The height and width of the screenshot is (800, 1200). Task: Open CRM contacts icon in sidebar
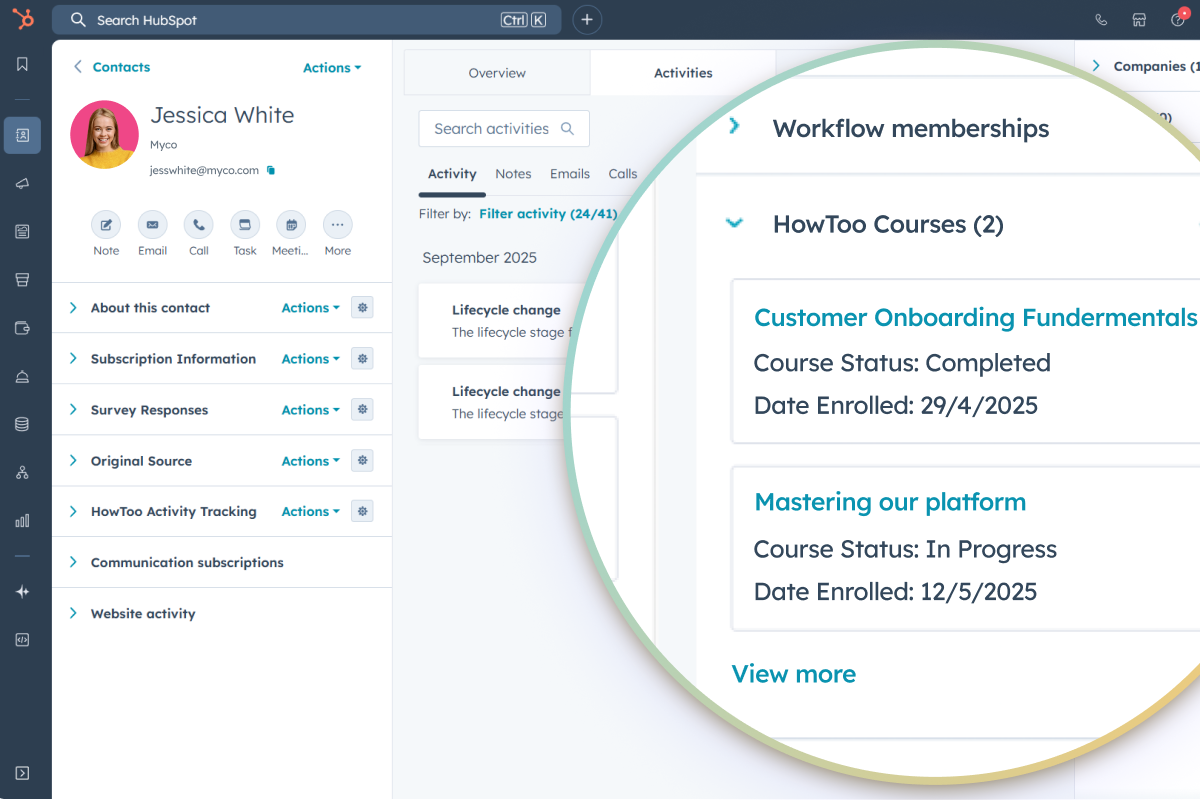(22, 135)
